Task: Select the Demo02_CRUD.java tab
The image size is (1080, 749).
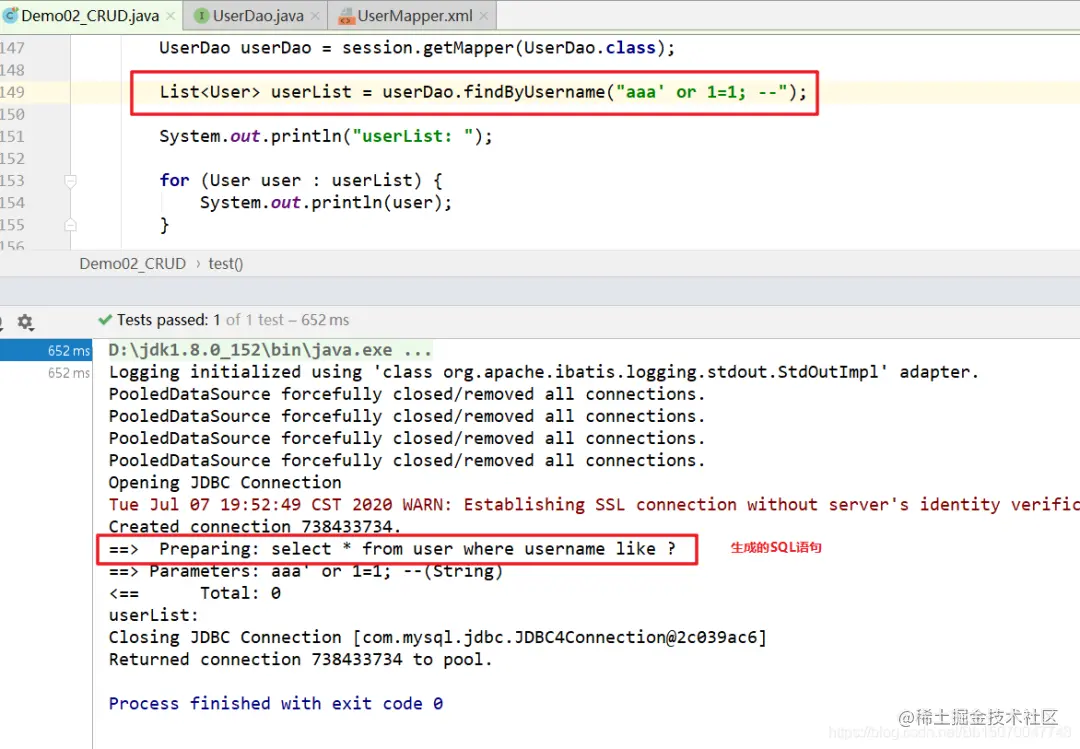Action: (x=88, y=16)
